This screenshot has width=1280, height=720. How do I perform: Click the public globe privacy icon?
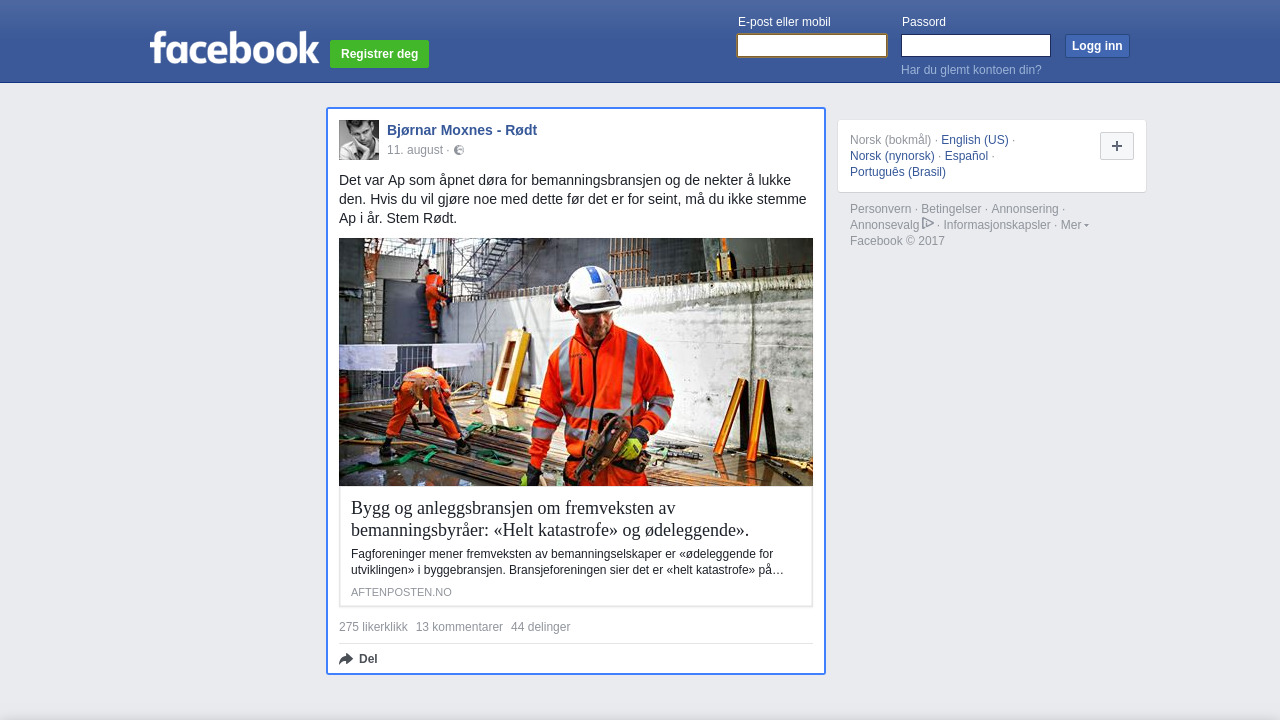pyautogui.click(x=459, y=150)
